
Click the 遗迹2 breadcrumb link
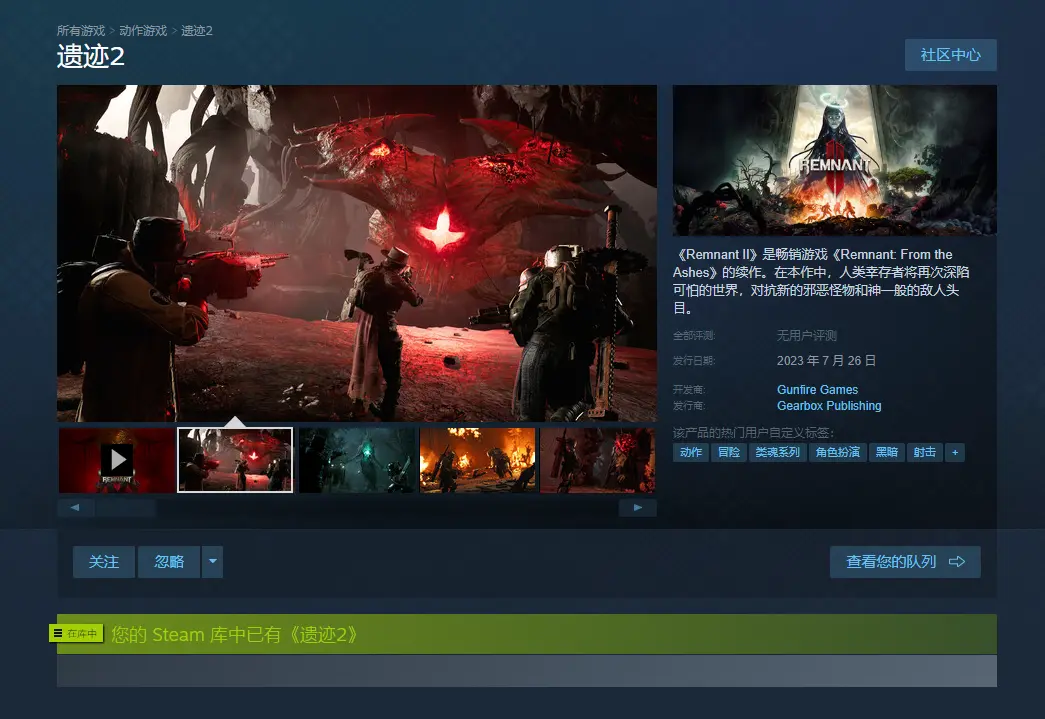[197, 31]
